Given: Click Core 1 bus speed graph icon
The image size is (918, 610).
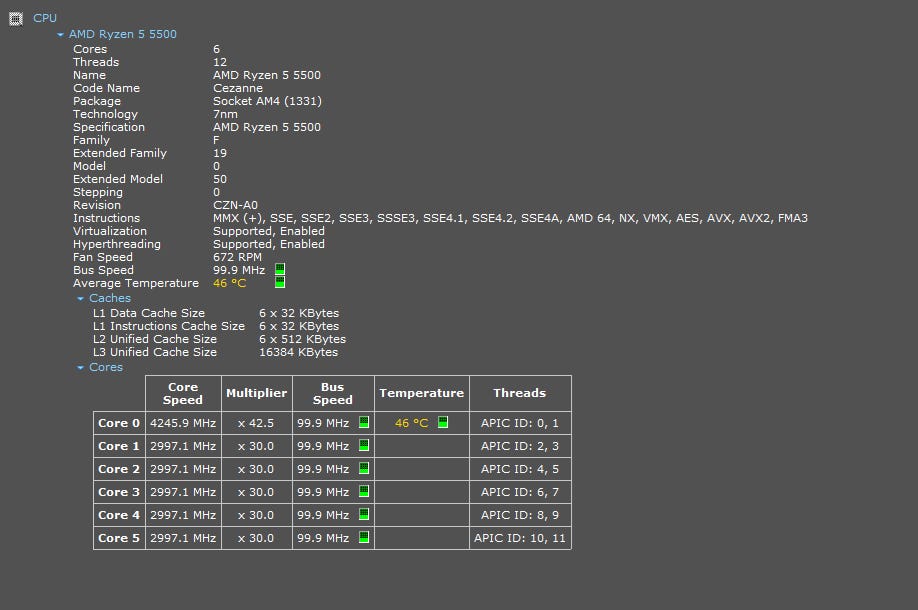Looking at the screenshot, I should click(364, 446).
